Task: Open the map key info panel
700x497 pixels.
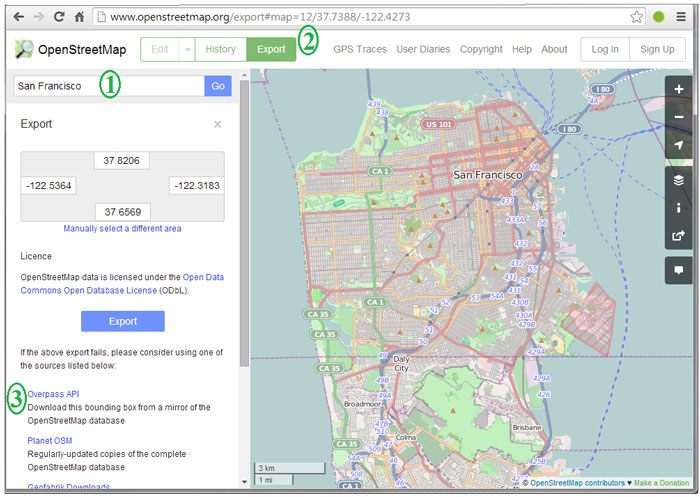Action: pyautogui.click(x=679, y=208)
